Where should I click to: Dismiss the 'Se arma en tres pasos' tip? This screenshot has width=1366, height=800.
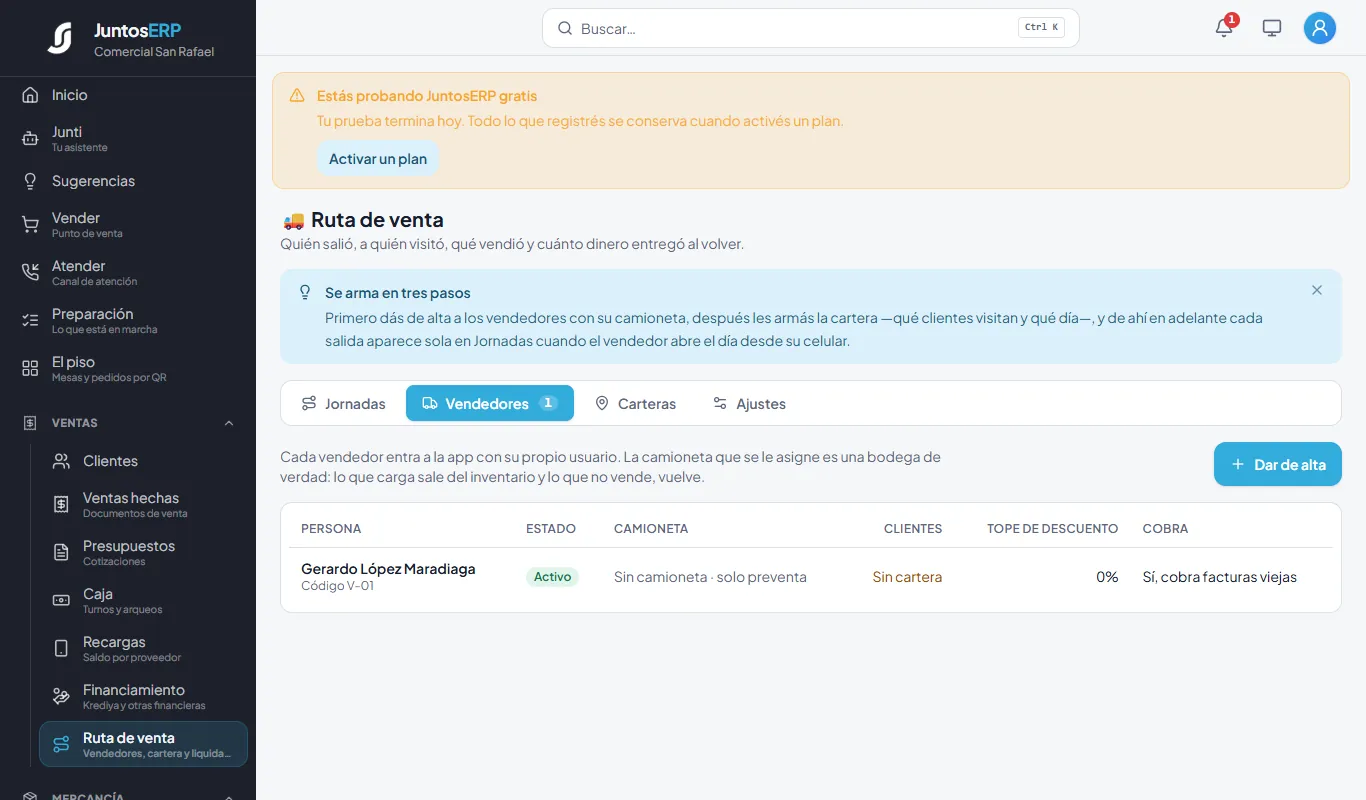[x=1317, y=290]
